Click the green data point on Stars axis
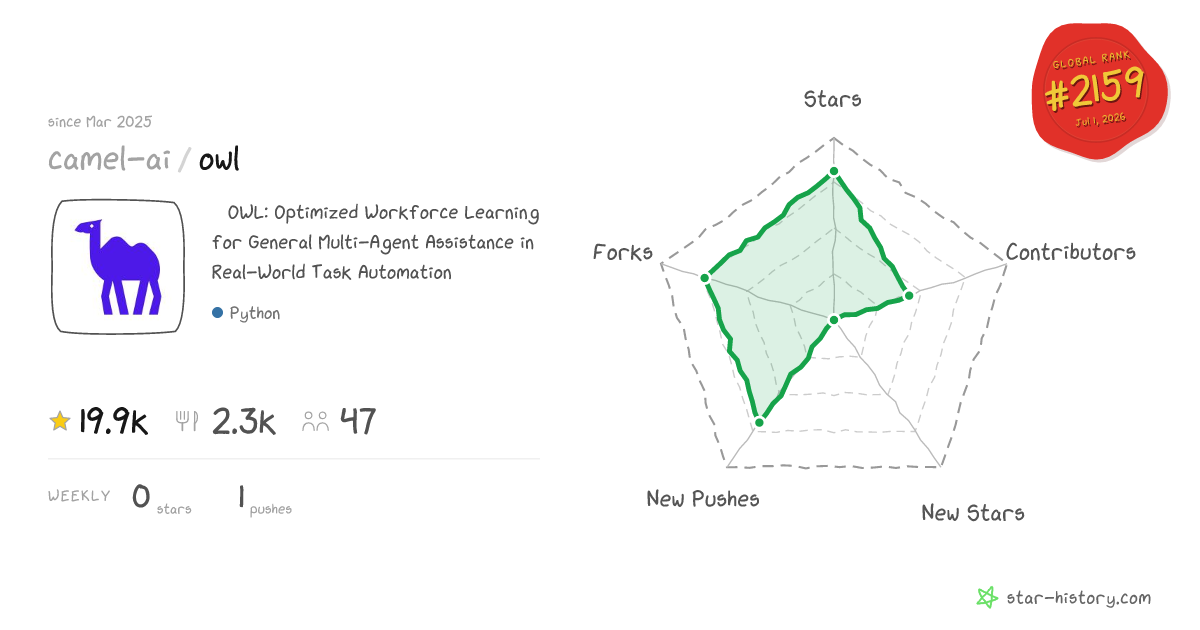Image resolution: width=1200 pixels, height=630 pixels. pyautogui.click(x=834, y=173)
